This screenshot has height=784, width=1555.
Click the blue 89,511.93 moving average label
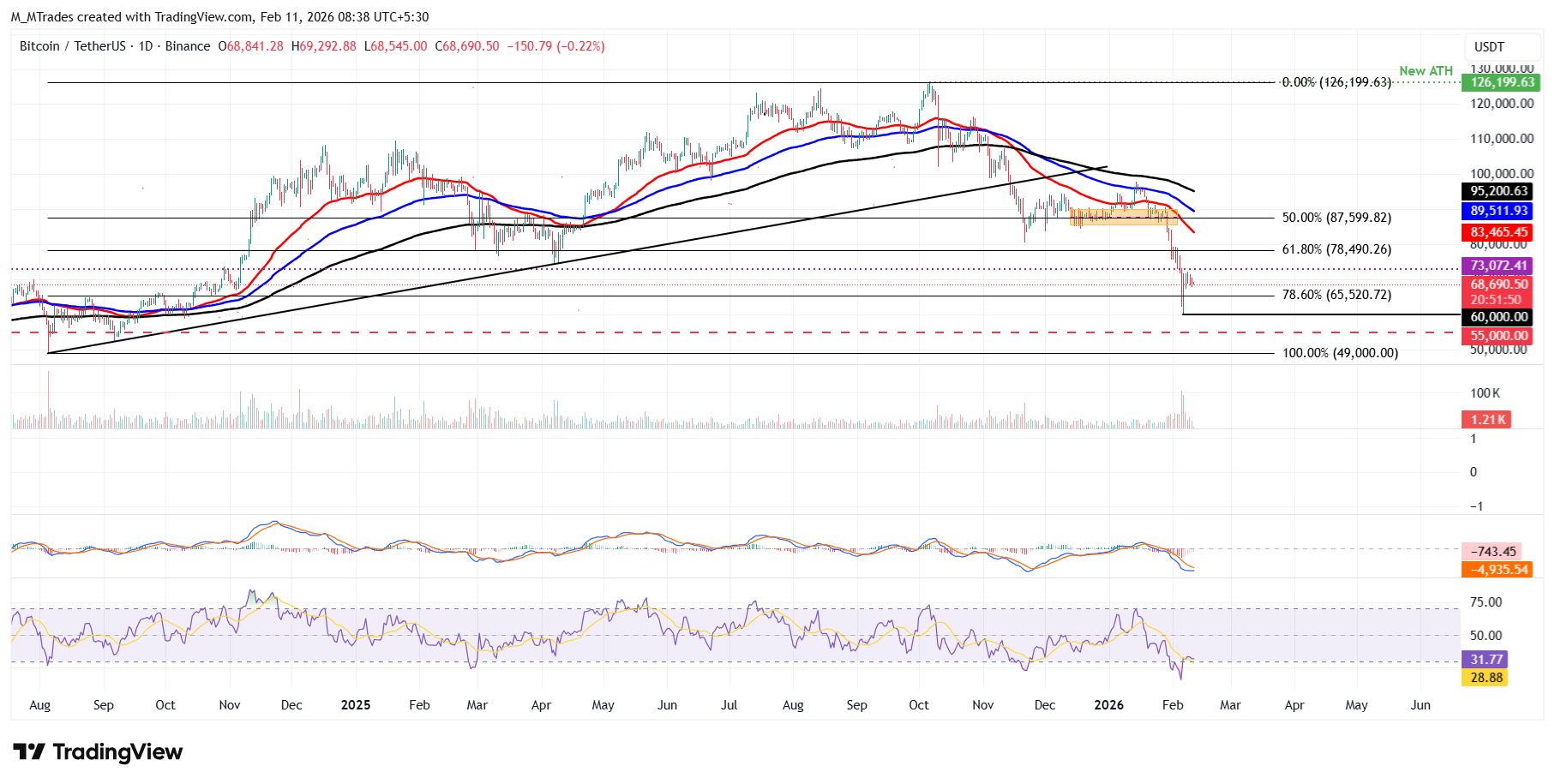click(1496, 211)
